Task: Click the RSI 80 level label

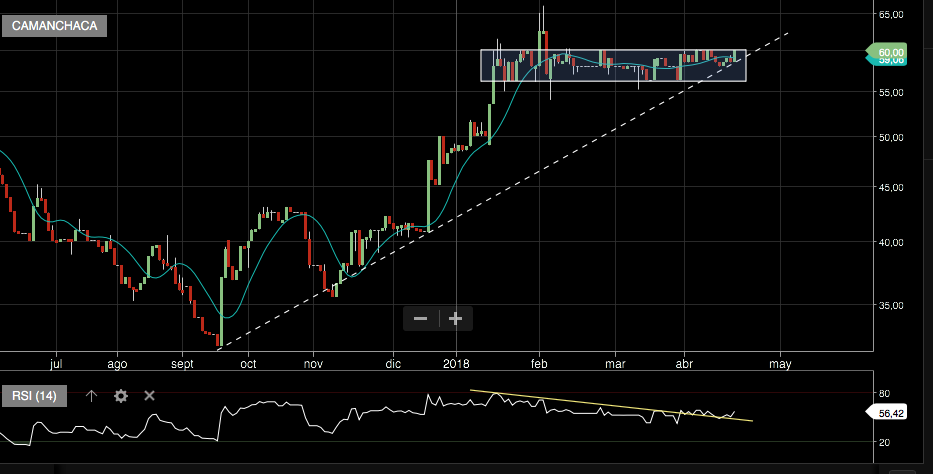Action: [x=884, y=393]
